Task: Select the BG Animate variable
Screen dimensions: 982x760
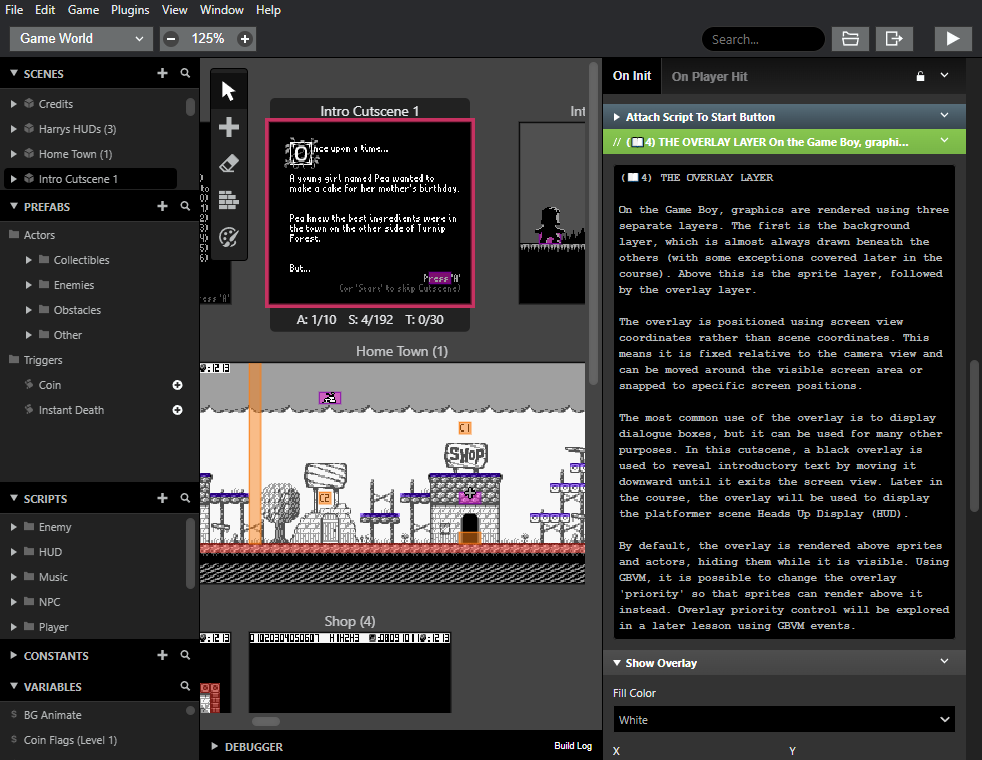Action: click(53, 715)
